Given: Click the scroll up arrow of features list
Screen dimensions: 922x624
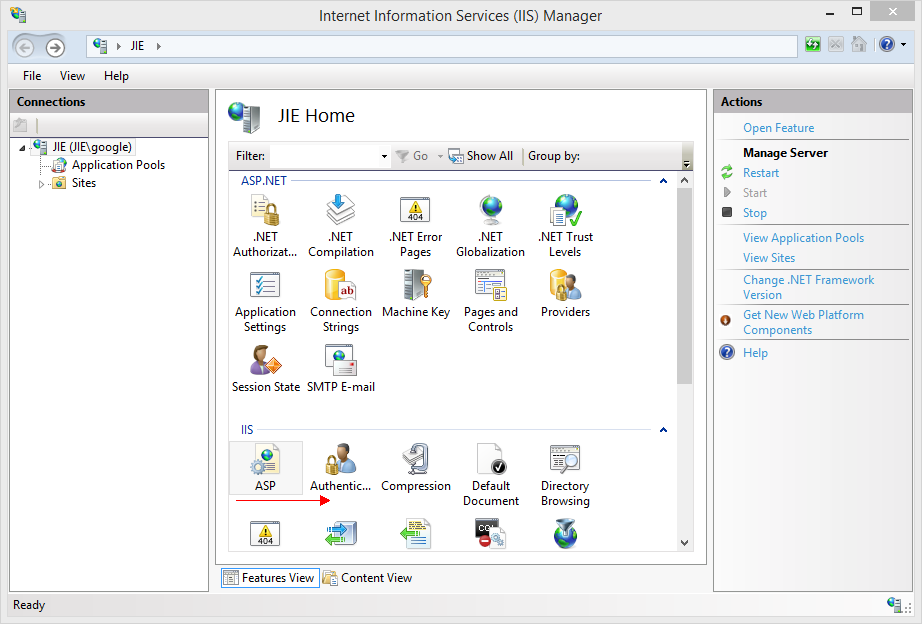Looking at the screenshot, I should click(684, 181).
